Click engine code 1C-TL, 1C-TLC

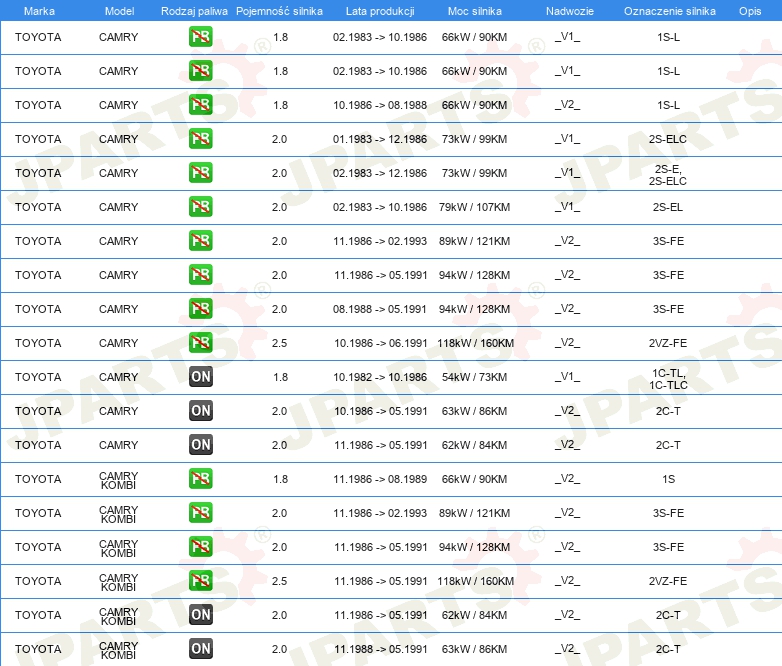click(668, 379)
